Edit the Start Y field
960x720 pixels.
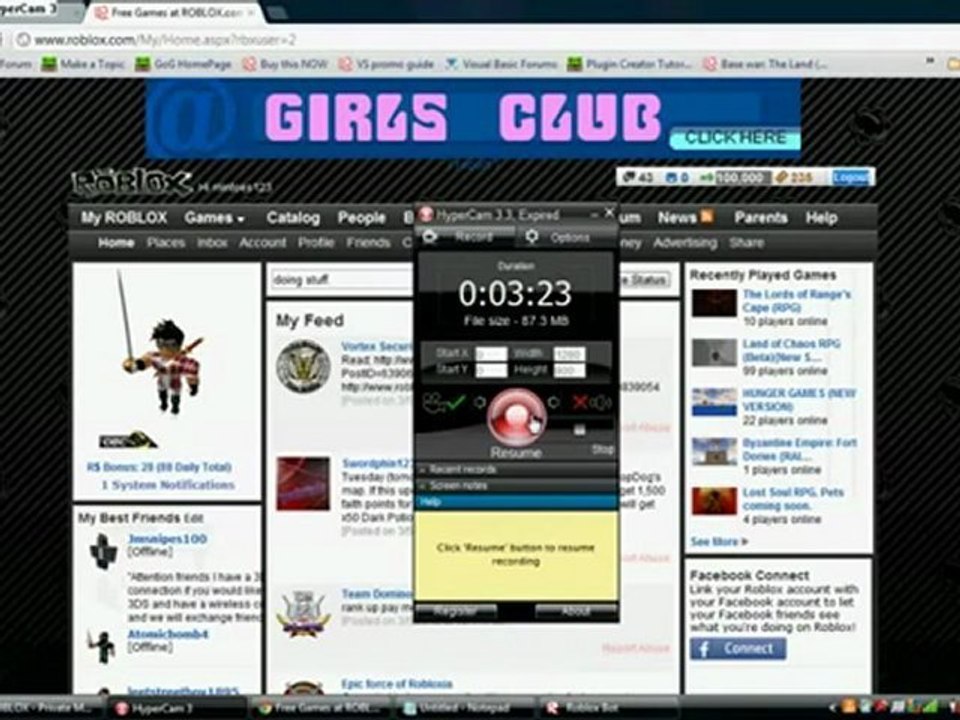pyautogui.click(x=491, y=370)
